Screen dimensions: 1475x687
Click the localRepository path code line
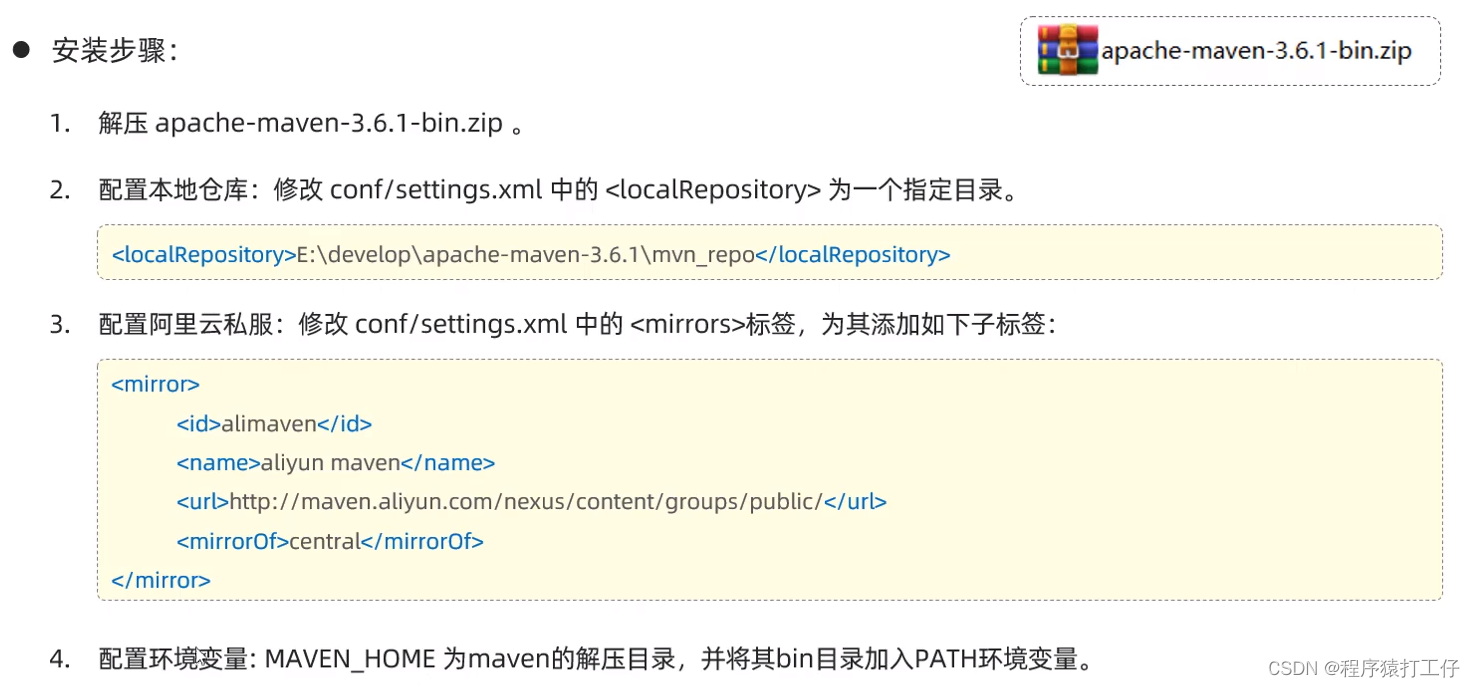click(x=531, y=254)
